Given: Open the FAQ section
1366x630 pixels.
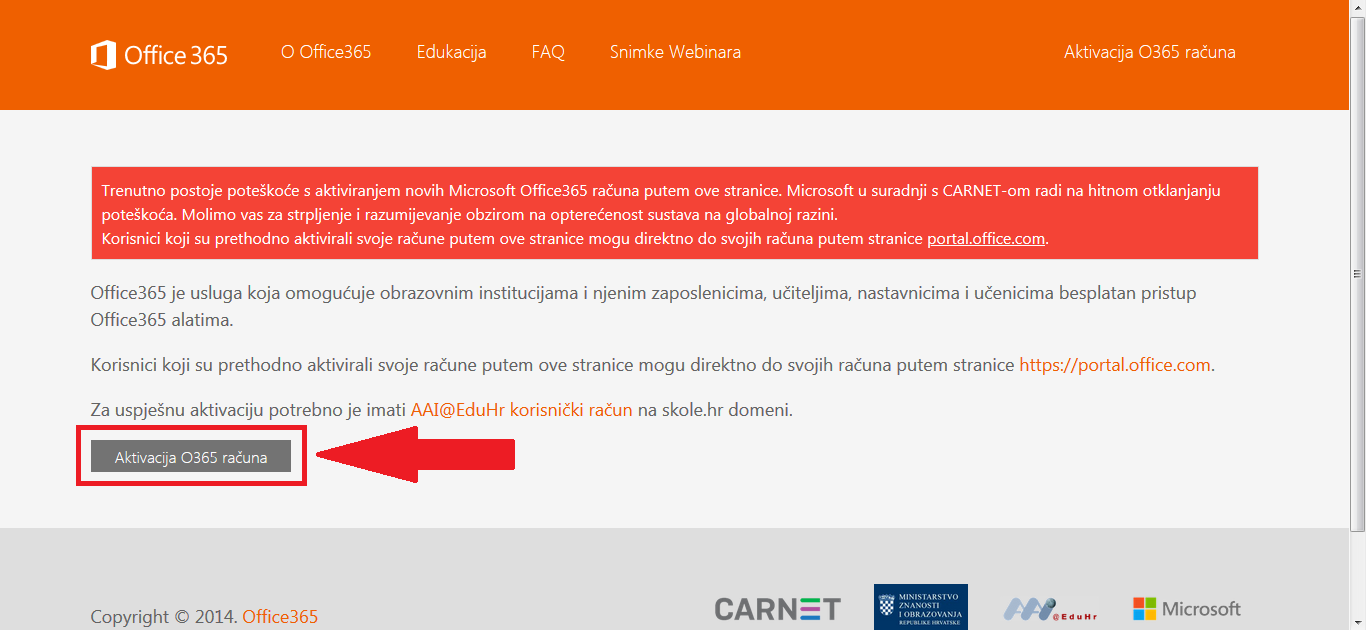Looking at the screenshot, I should (548, 52).
